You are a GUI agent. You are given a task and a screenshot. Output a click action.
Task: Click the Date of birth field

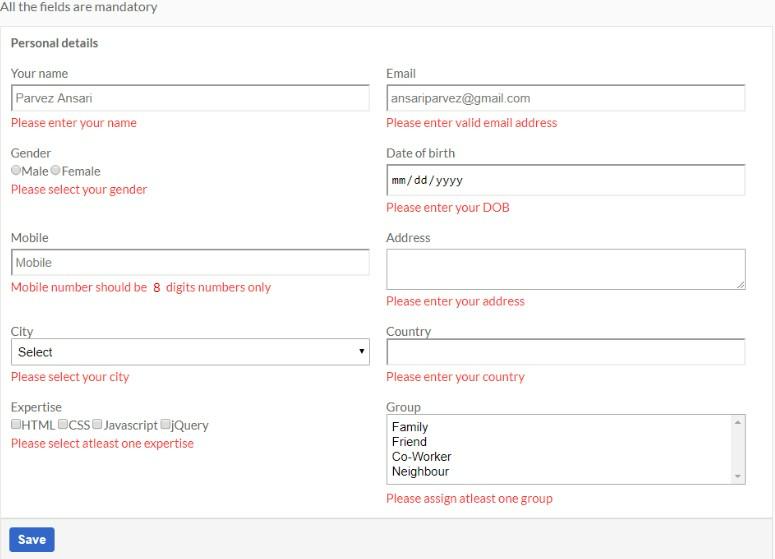(x=566, y=180)
